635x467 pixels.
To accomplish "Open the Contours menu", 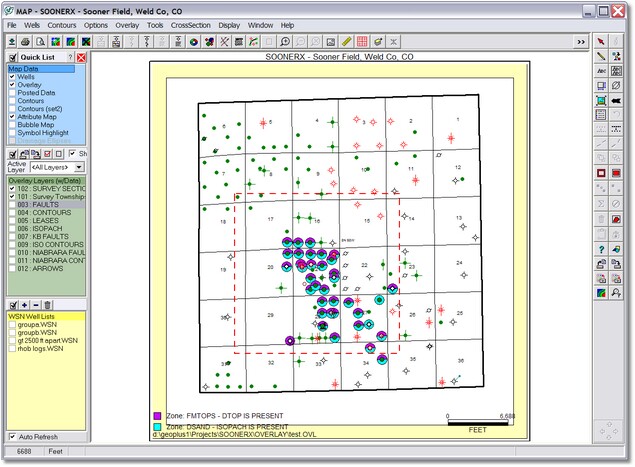I will pyautogui.click(x=62, y=24).
